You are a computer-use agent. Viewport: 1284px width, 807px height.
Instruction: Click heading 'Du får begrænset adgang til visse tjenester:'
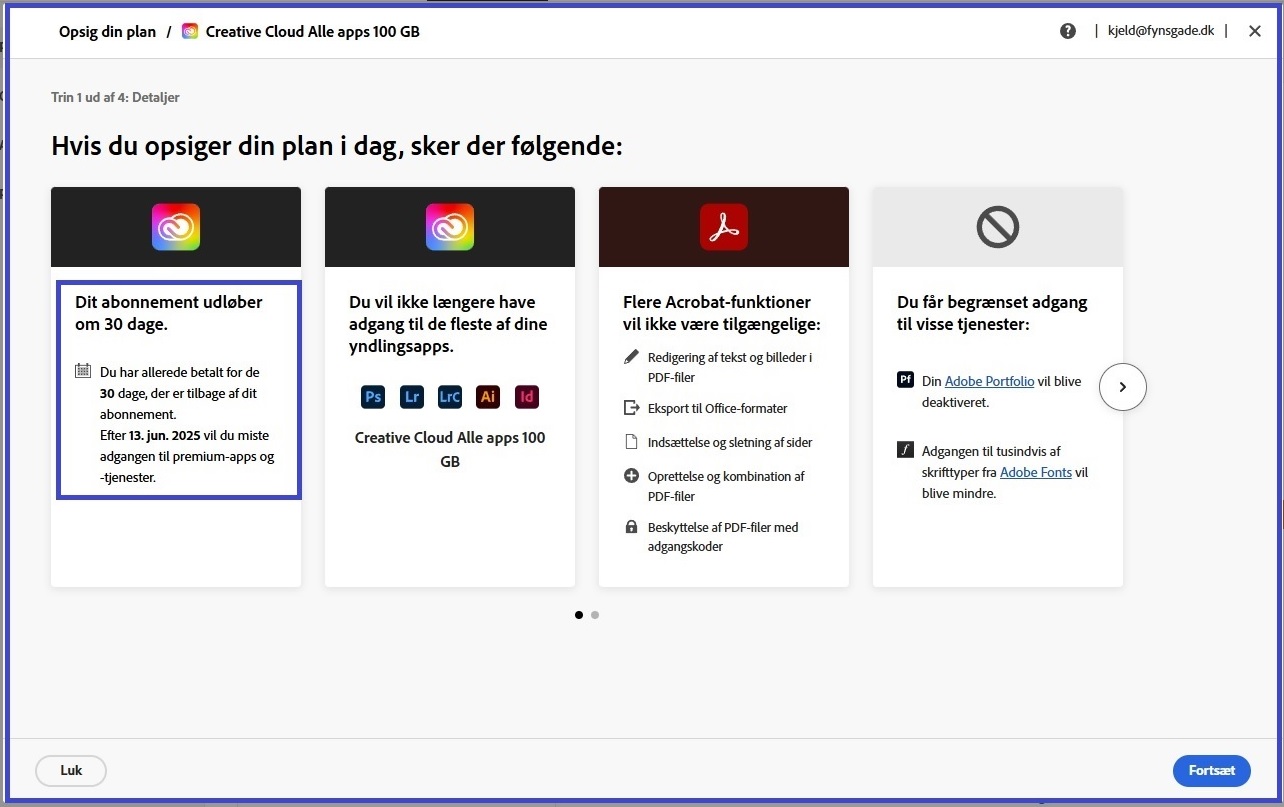coord(992,313)
